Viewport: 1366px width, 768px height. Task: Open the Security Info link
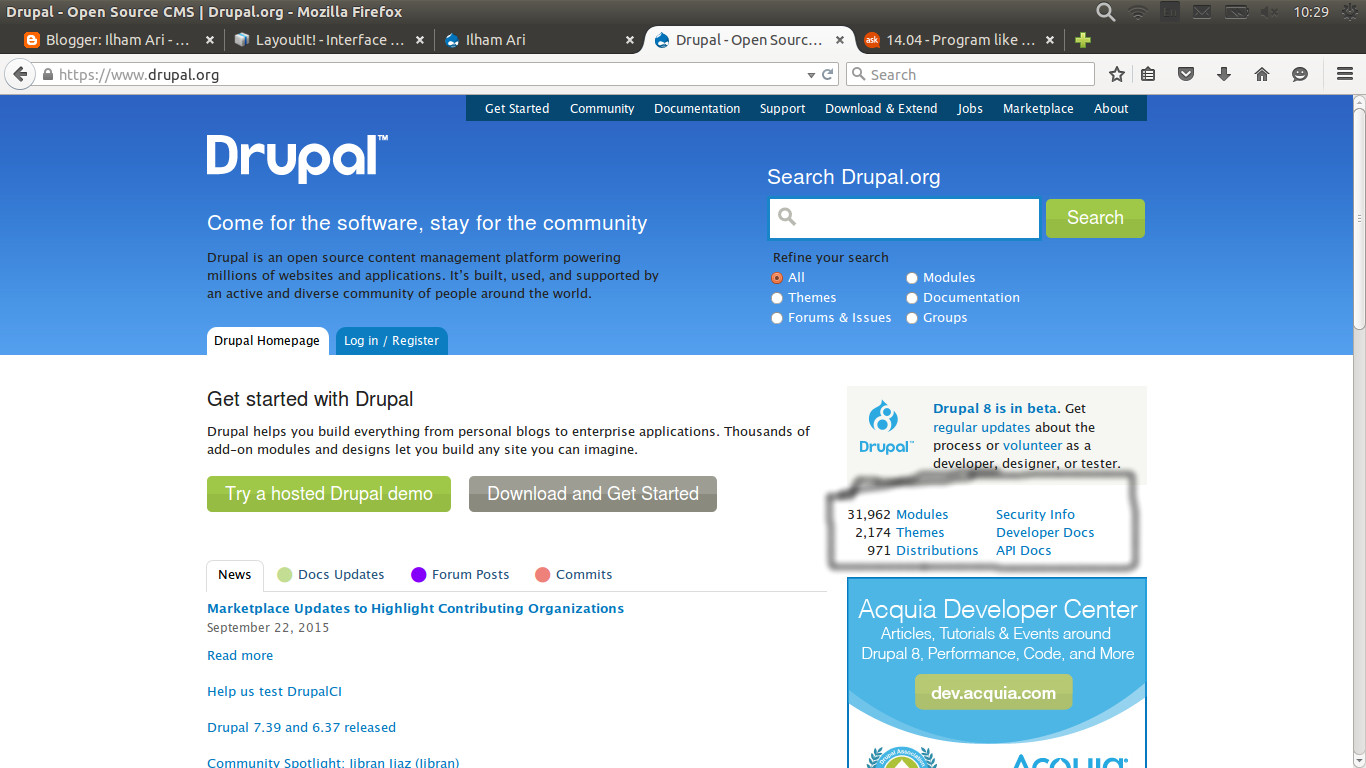(1035, 515)
